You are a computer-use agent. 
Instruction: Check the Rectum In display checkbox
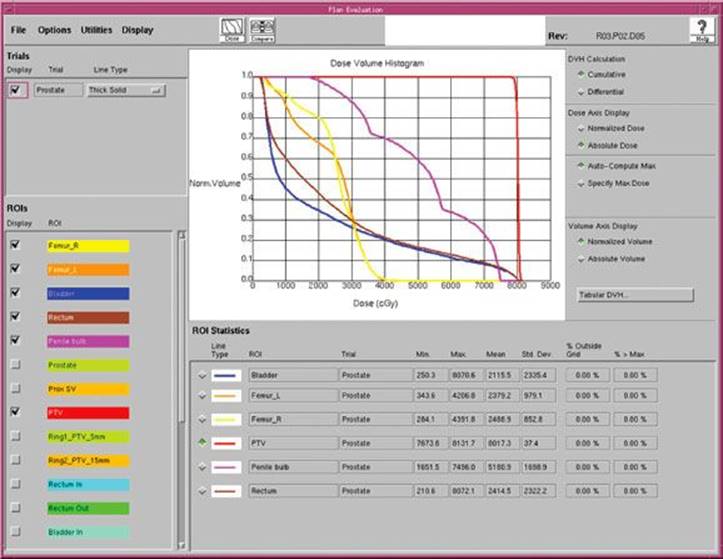pyautogui.click(x=15, y=484)
